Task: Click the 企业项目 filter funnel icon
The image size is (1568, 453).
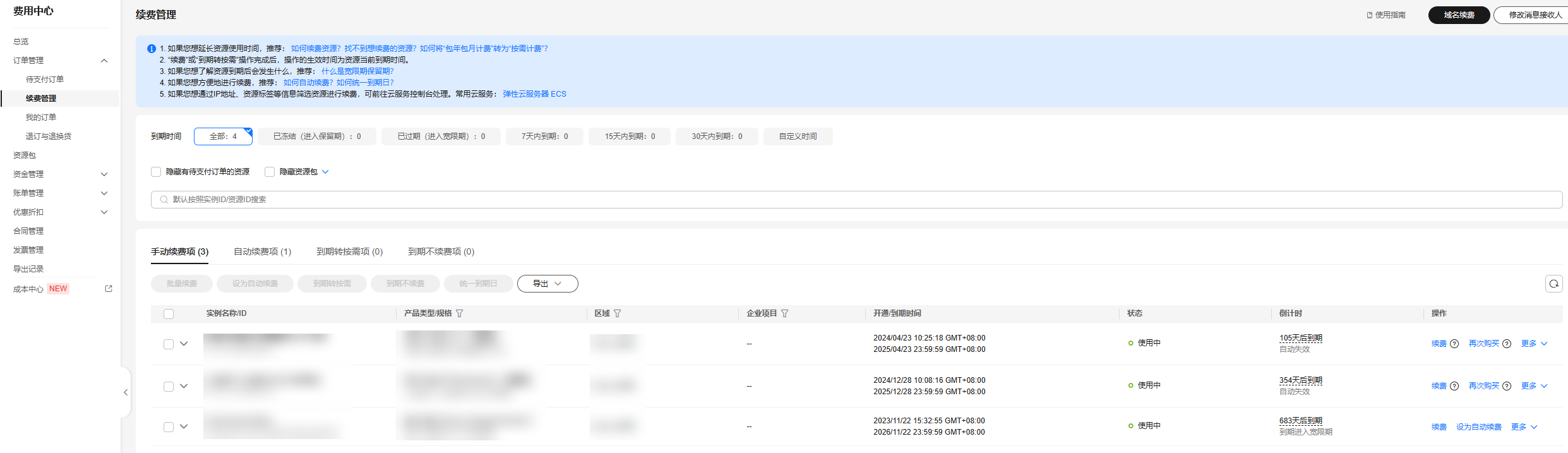Action: click(785, 313)
